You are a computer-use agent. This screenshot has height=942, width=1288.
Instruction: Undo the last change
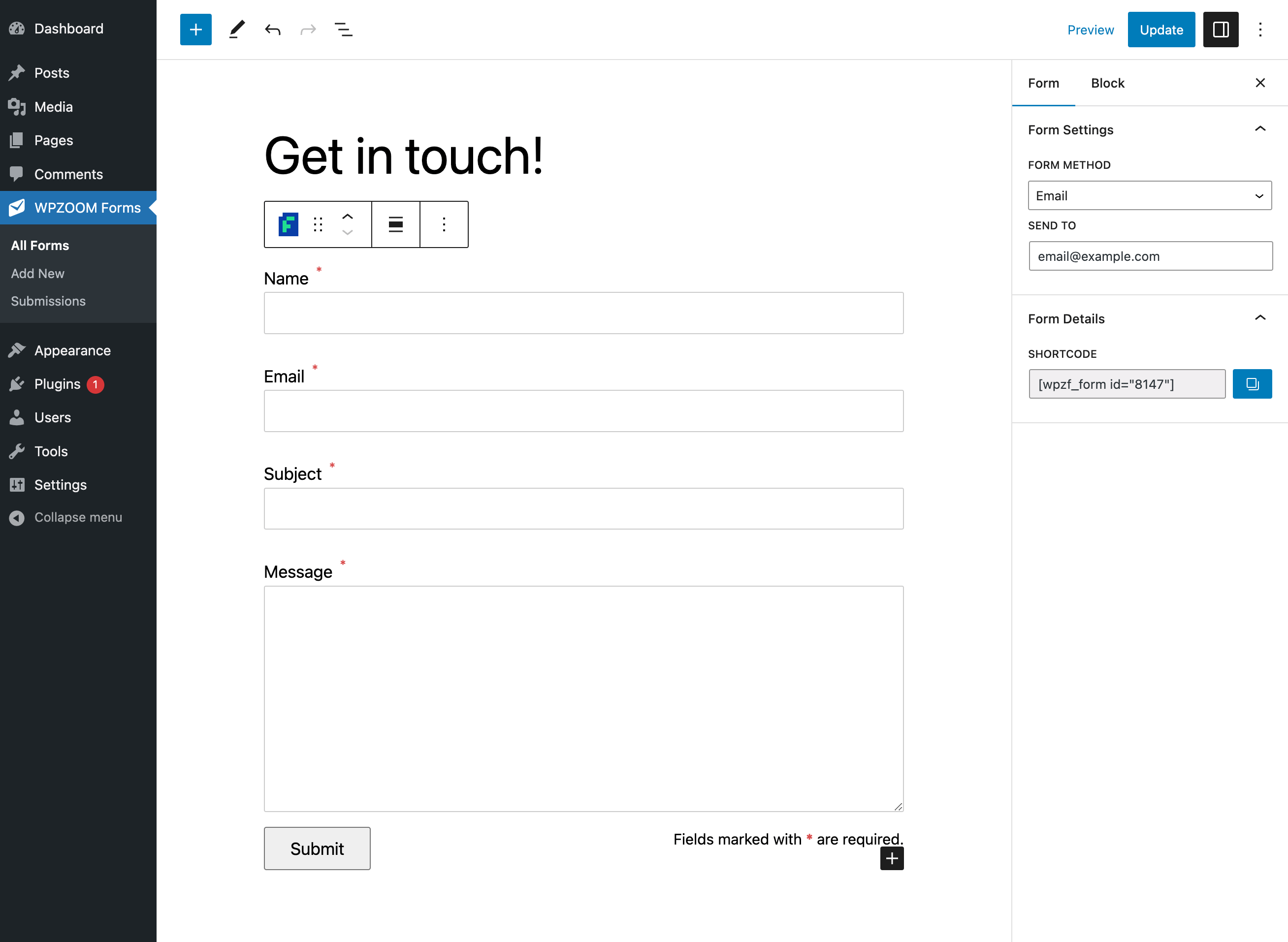[x=273, y=30]
